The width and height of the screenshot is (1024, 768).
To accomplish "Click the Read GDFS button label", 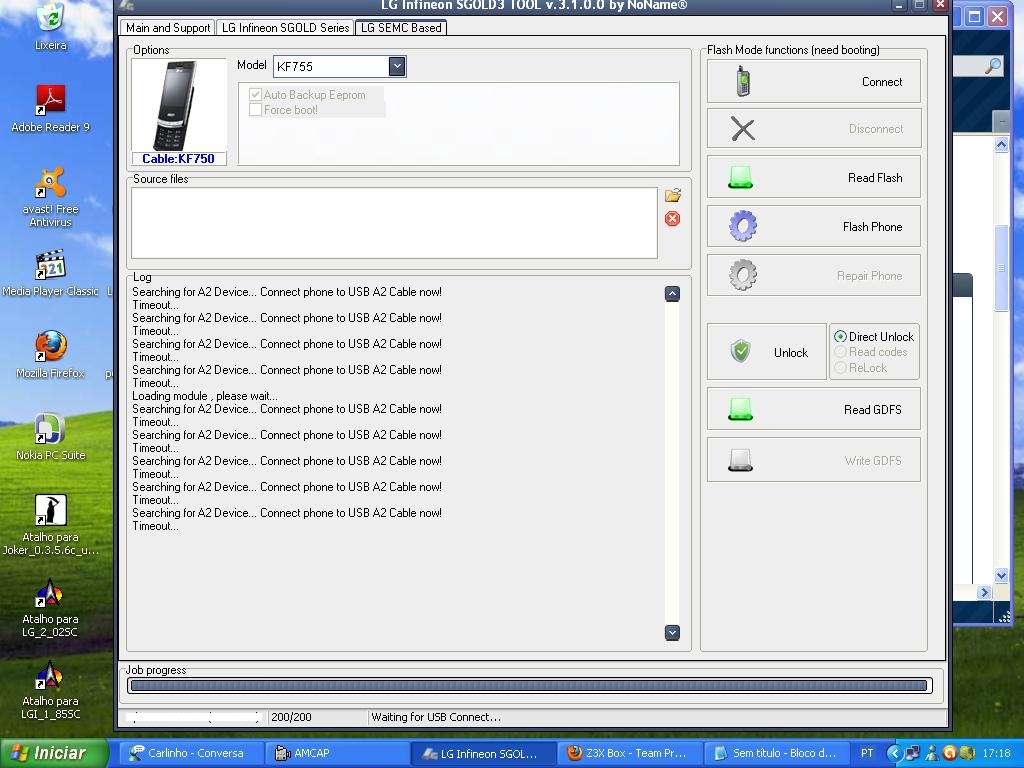I will pos(872,409).
